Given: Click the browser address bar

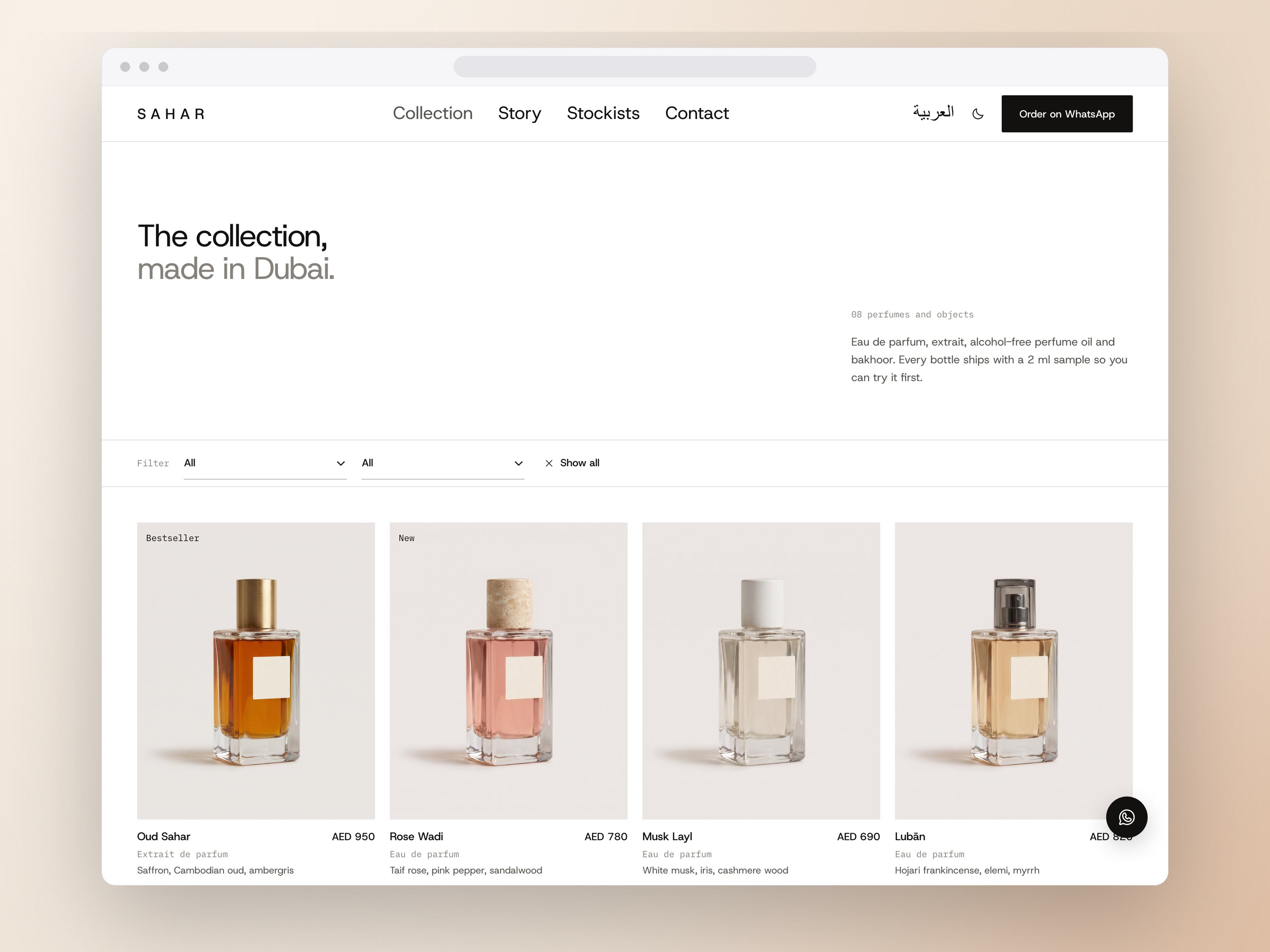Looking at the screenshot, I should (x=635, y=67).
